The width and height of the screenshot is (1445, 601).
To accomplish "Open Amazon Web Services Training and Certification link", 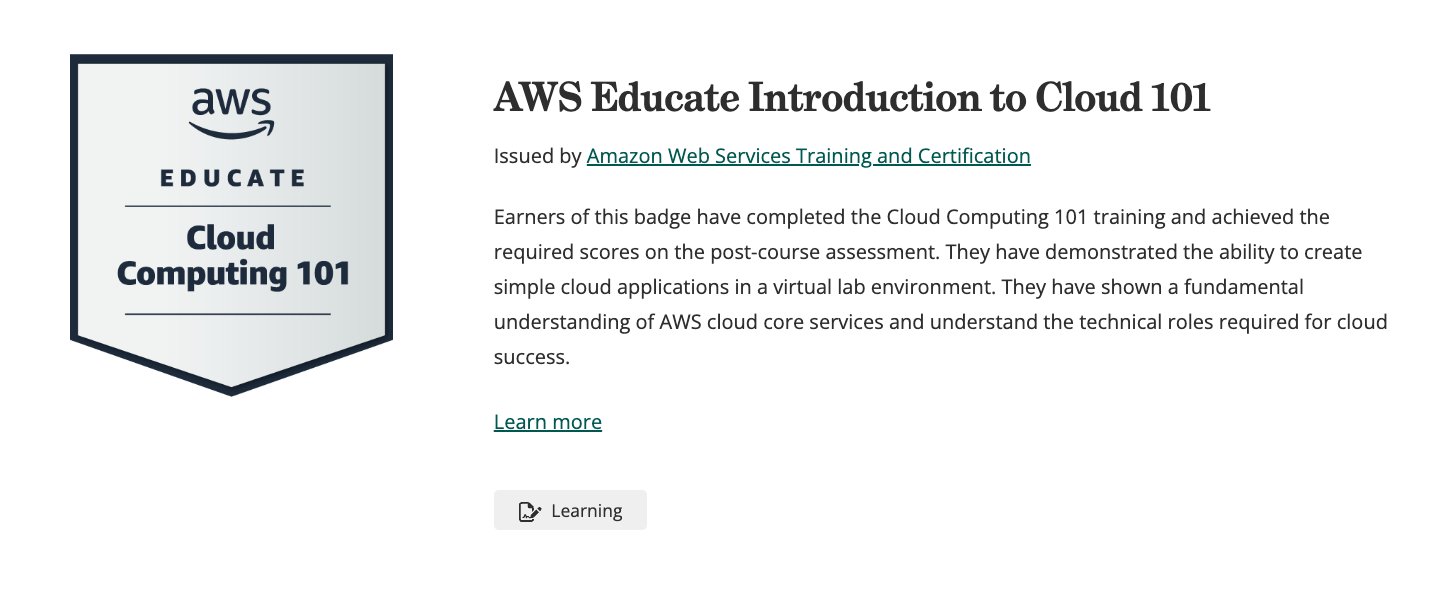I will click(808, 156).
